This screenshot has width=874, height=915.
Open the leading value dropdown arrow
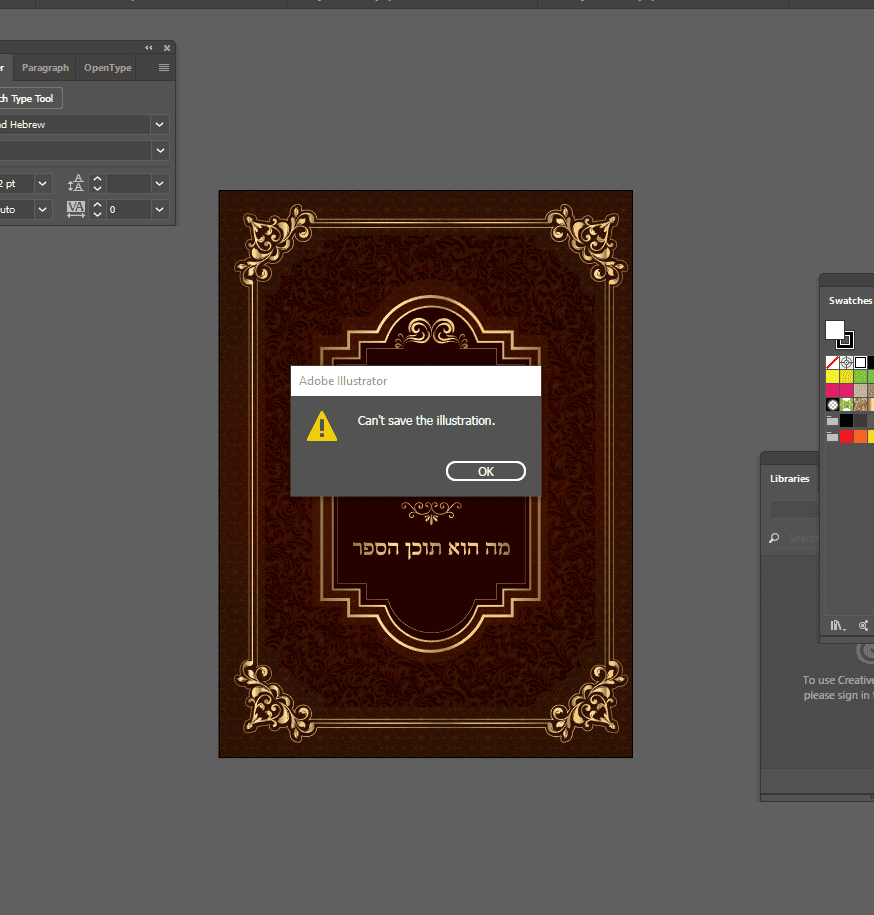click(159, 184)
